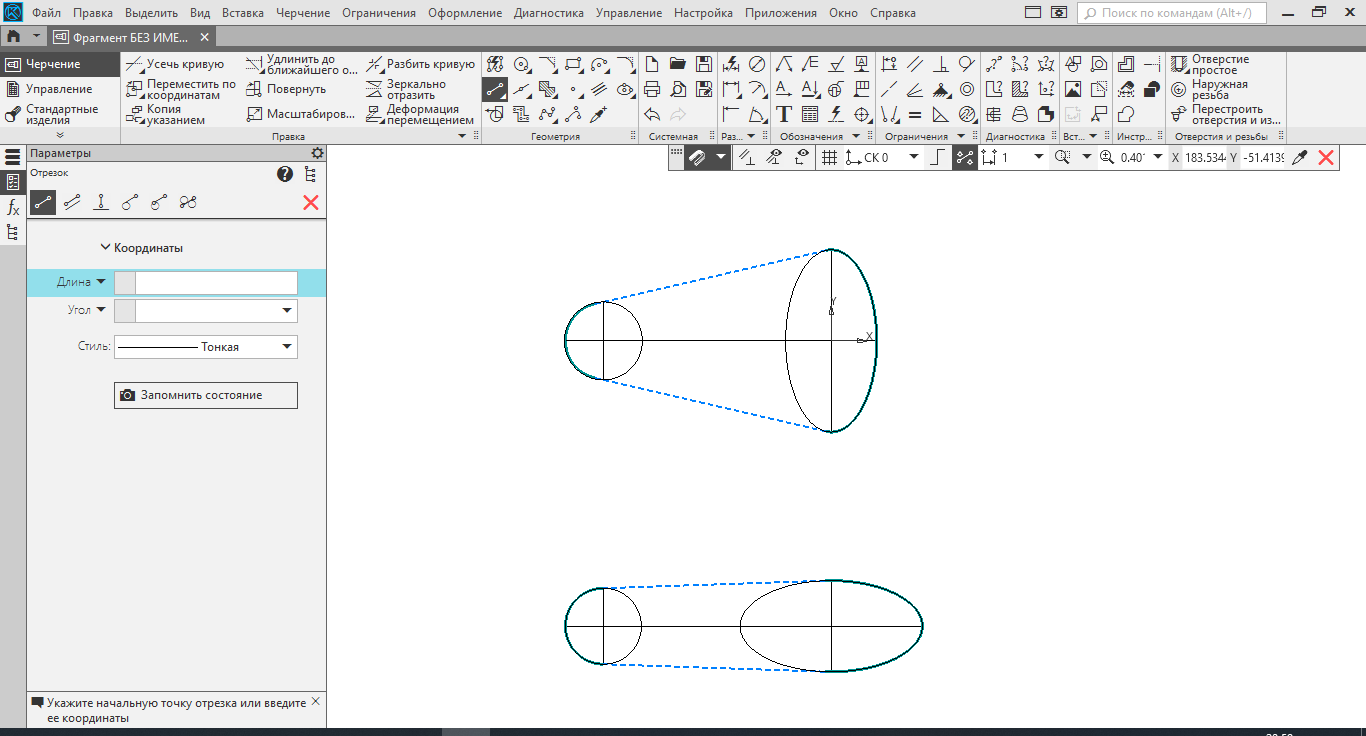Insert a table in Обозначения
Viewport: 1366px width, 736px height.
pyautogui.click(x=810, y=114)
